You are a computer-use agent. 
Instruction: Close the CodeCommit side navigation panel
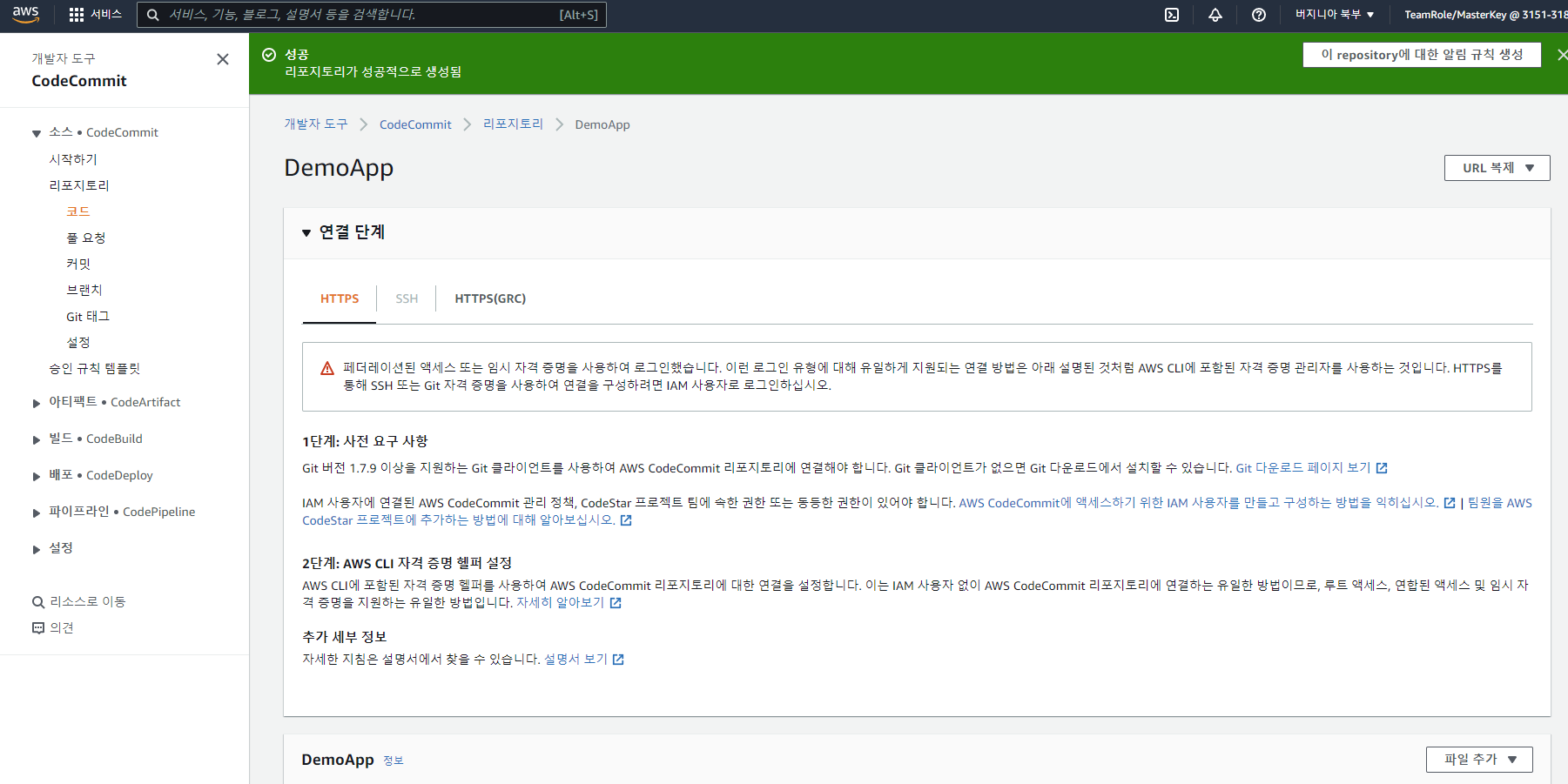(x=223, y=59)
